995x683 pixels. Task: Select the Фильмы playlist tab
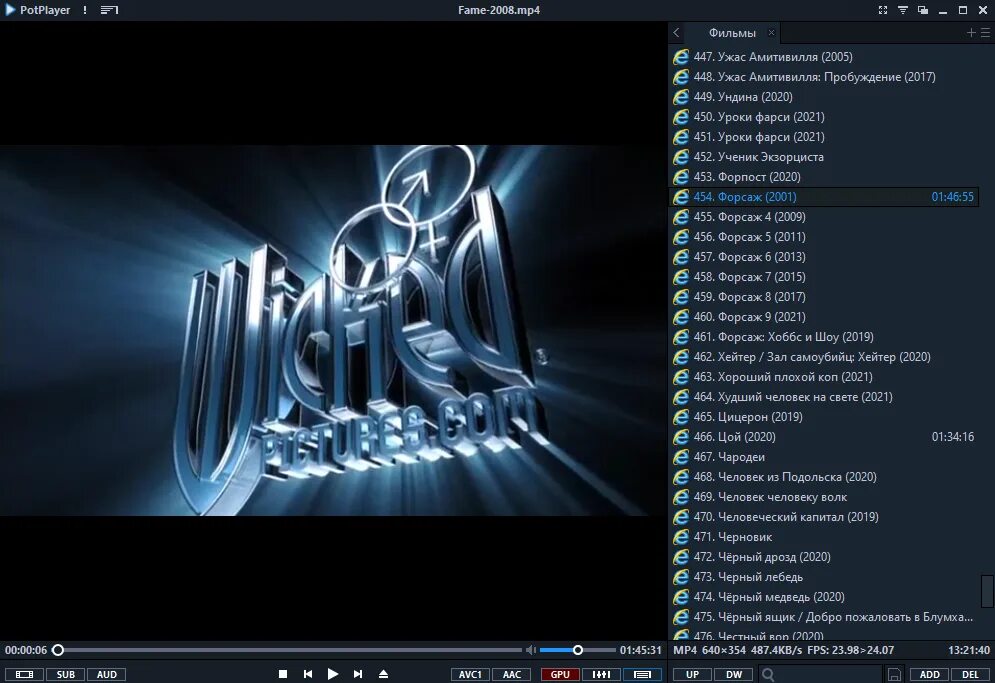[732, 33]
